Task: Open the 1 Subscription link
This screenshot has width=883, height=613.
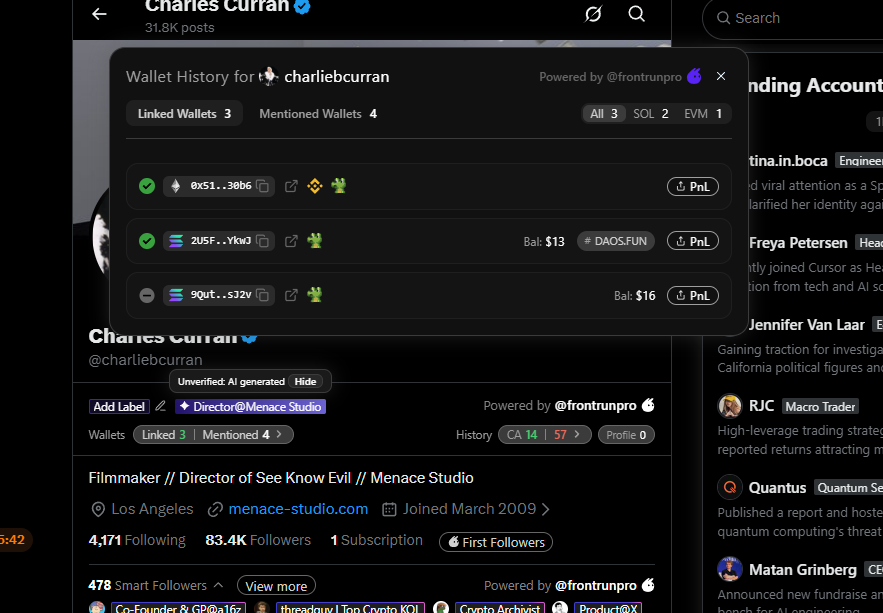Action: (376, 540)
